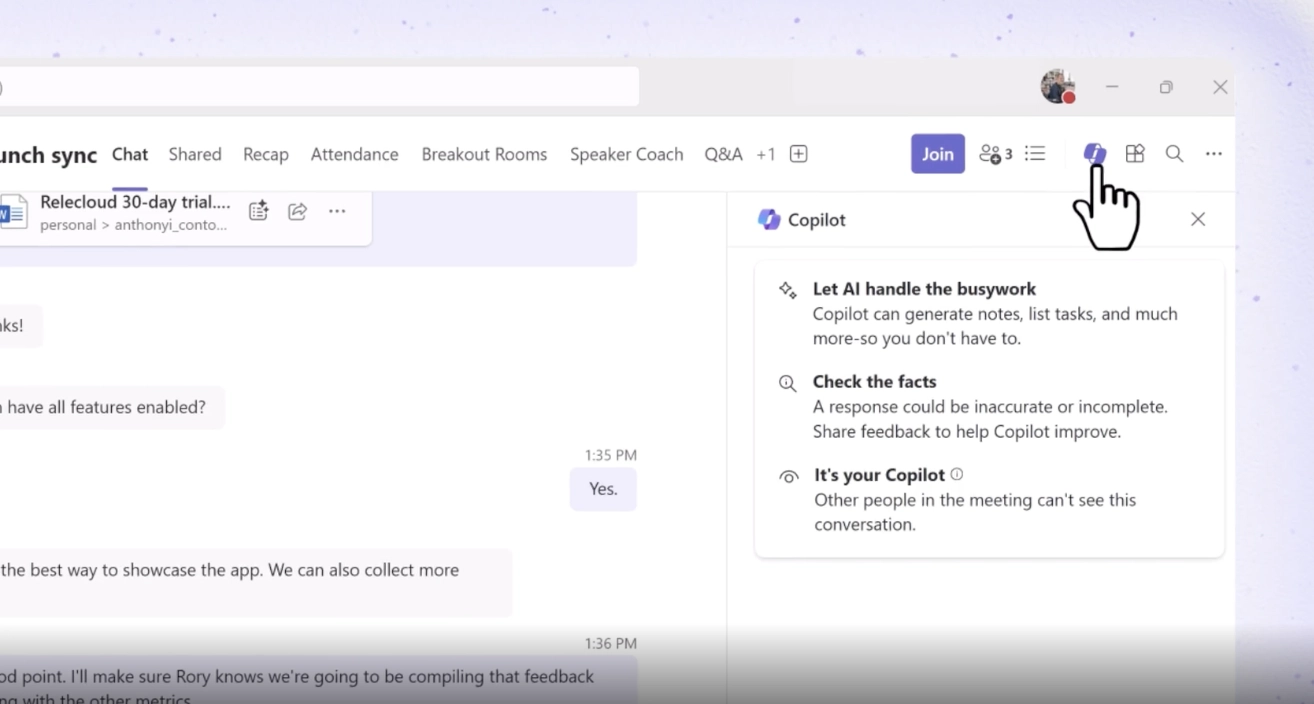Click the Copilot panel title text
This screenshot has height=704, width=1314.
coord(817,220)
